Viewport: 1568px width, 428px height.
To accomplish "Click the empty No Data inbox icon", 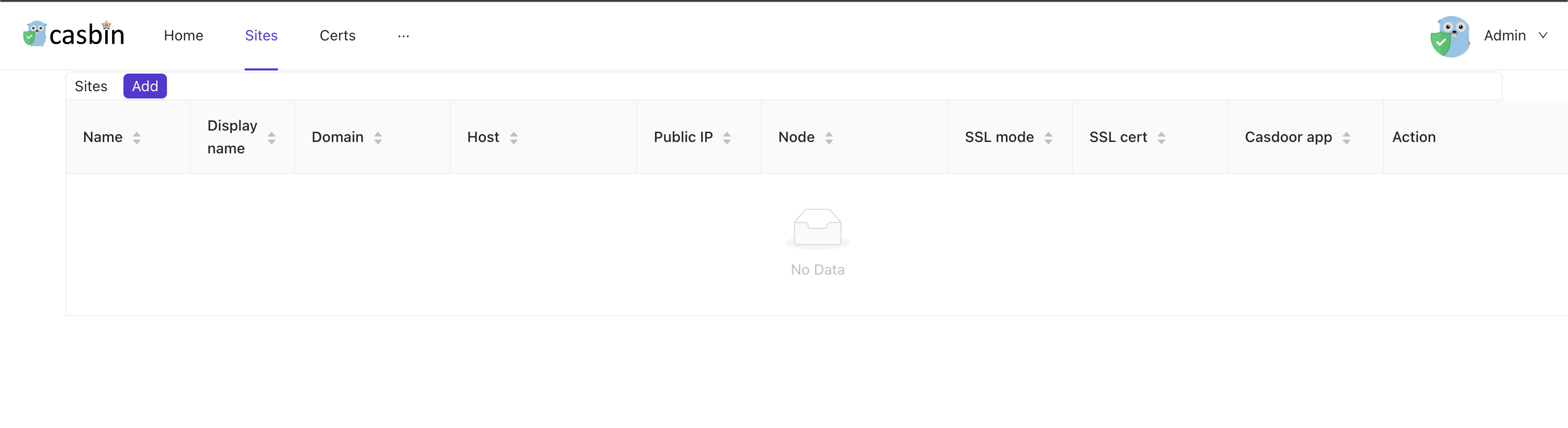I will pyautogui.click(x=818, y=228).
